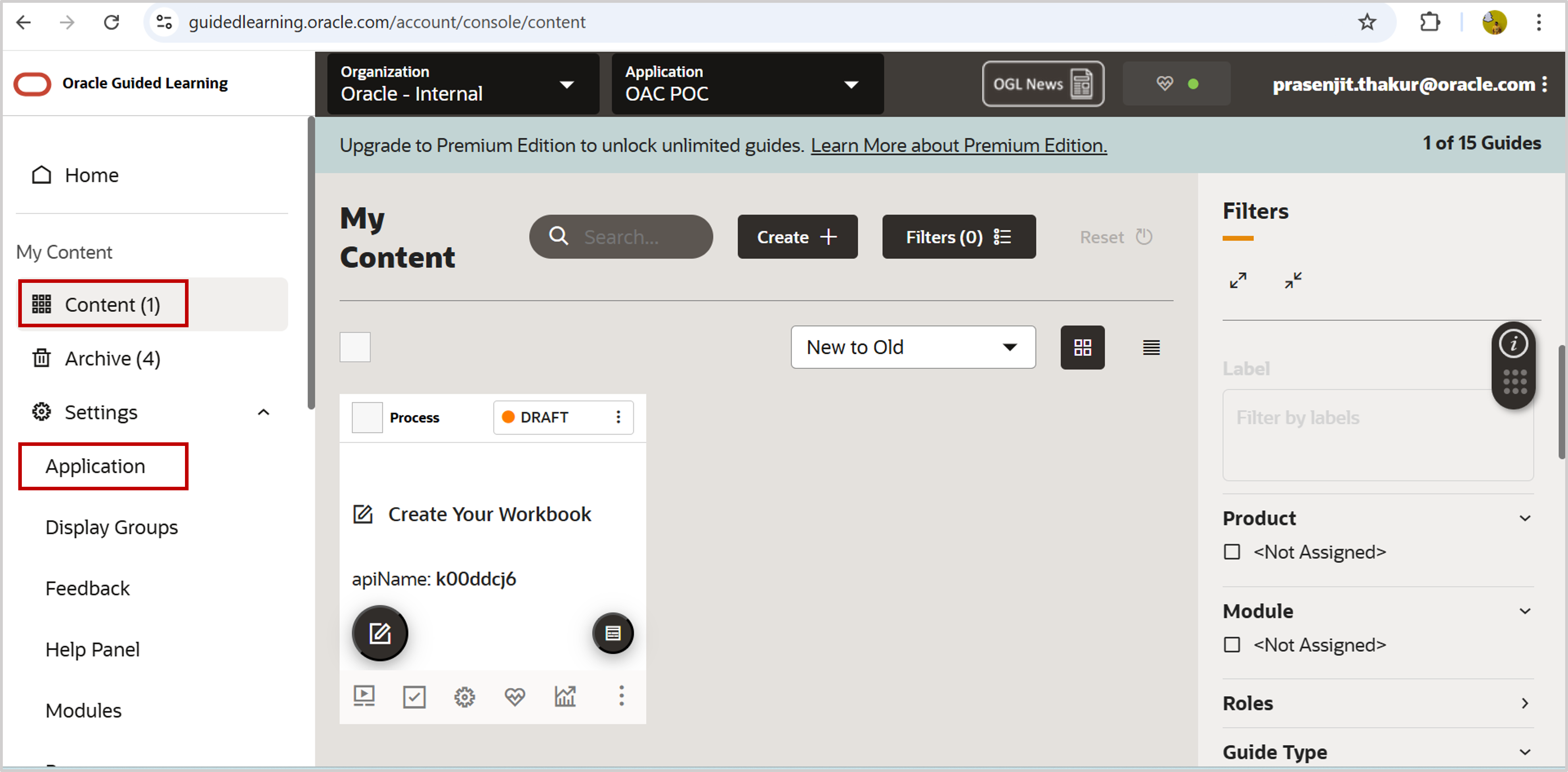Open the edit guide icon on the Process card
This screenshot has height=772, width=1568.
point(379,633)
